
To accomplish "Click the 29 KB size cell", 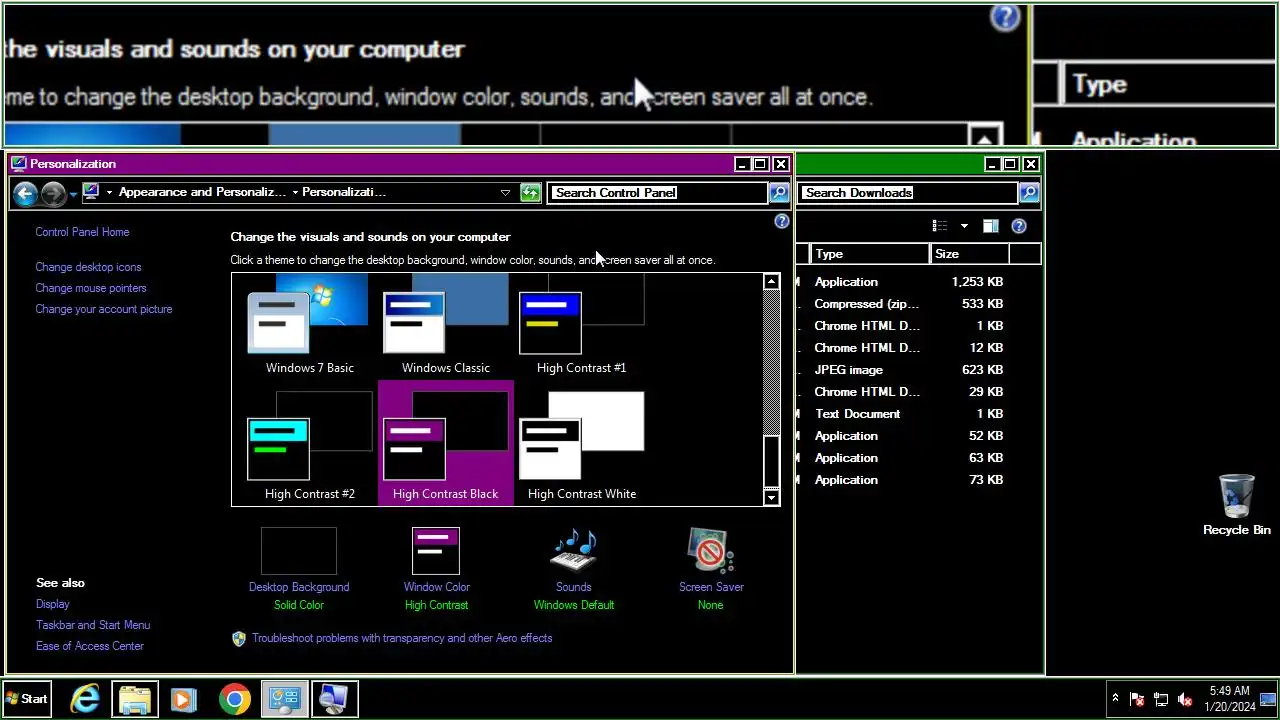I will 987,392.
